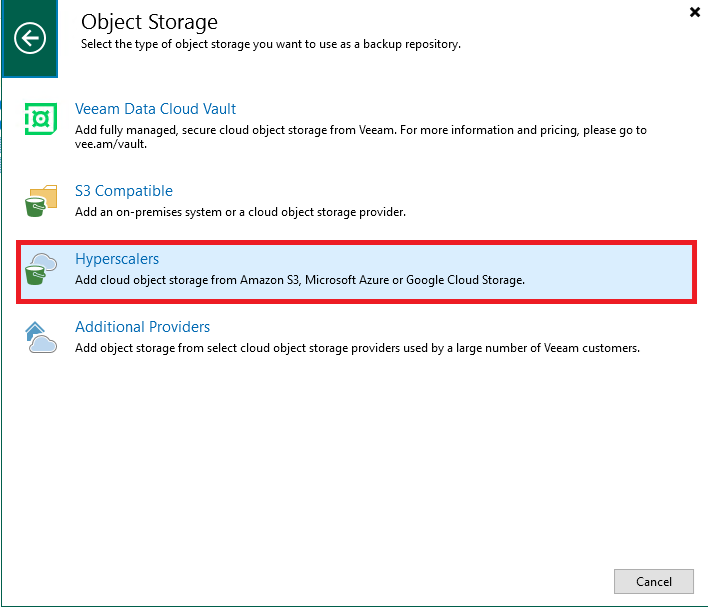
Task: Click text 'Add an on-premises system or a cloud'
Action: 177,212
